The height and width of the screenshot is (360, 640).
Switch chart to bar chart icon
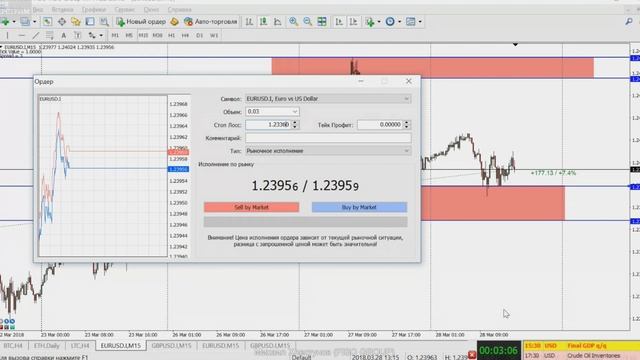[249, 22]
